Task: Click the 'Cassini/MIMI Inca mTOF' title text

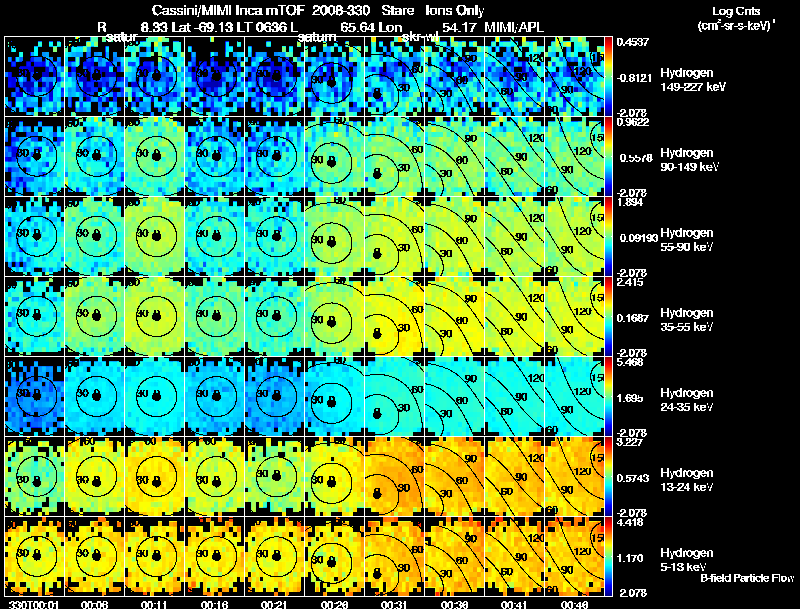Action: [229, 10]
